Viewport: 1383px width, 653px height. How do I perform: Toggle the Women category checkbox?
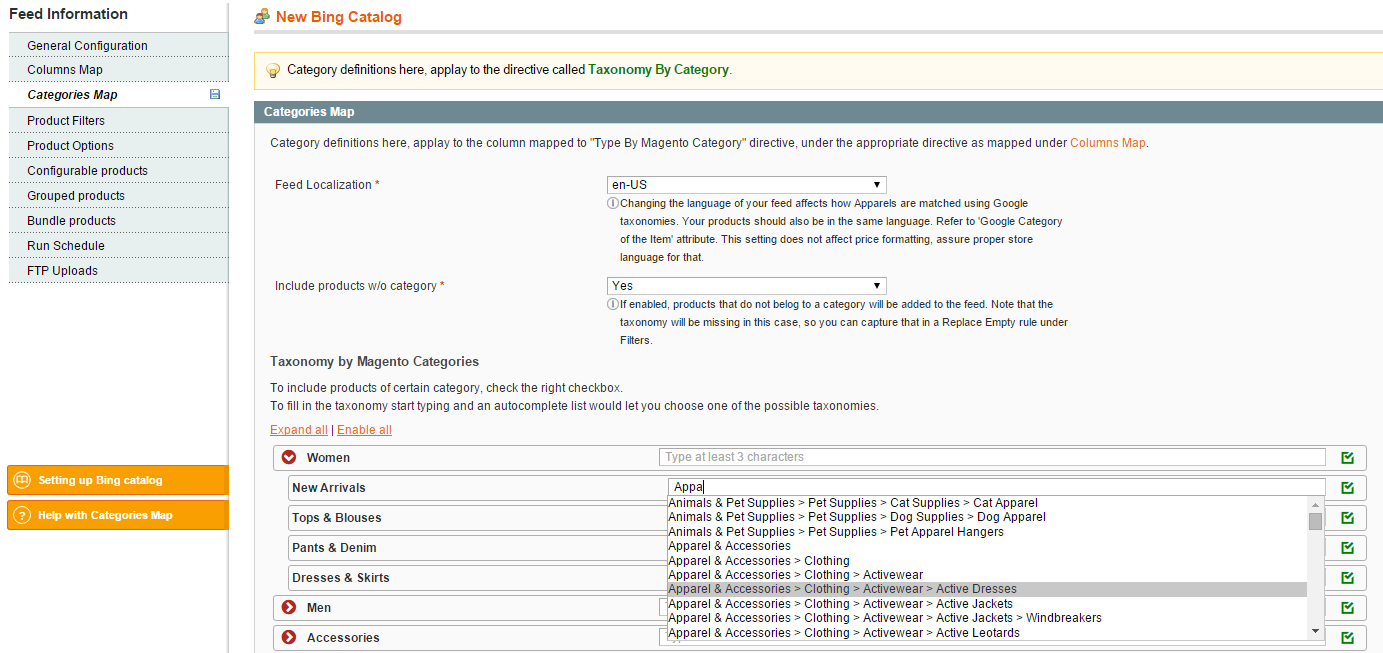coord(1347,458)
